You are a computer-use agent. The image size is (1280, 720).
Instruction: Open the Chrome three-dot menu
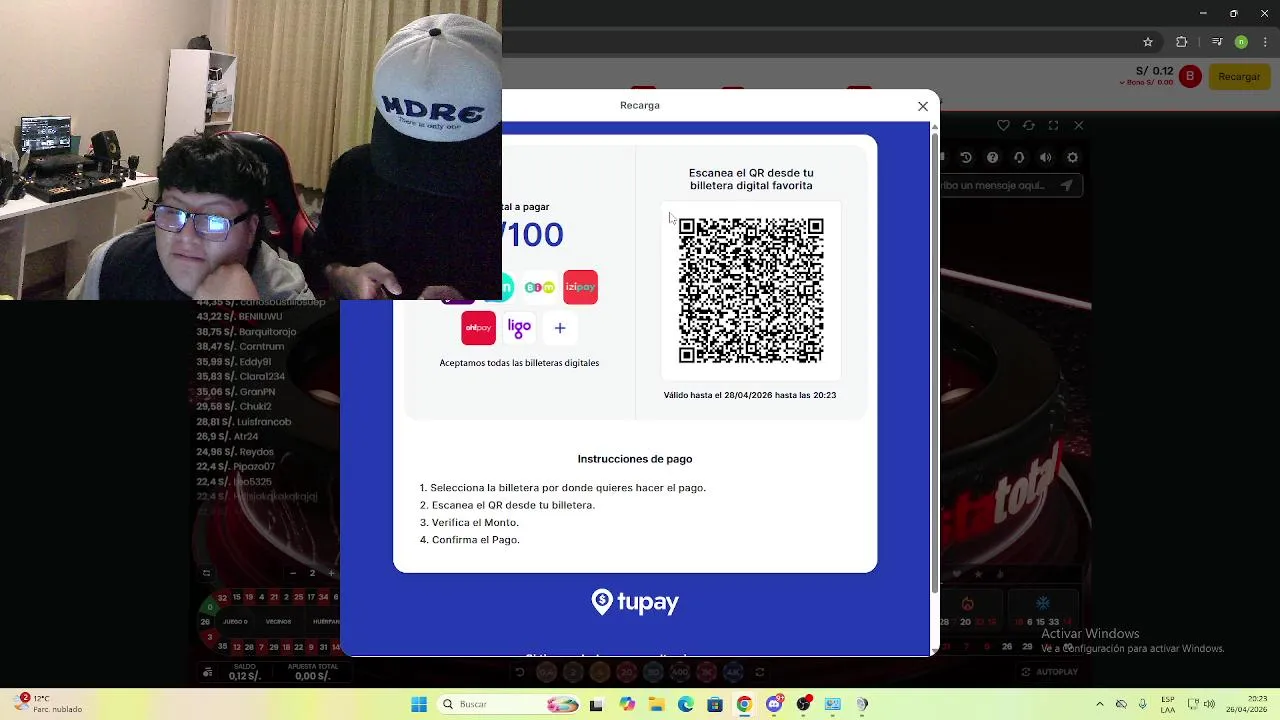(1264, 42)
